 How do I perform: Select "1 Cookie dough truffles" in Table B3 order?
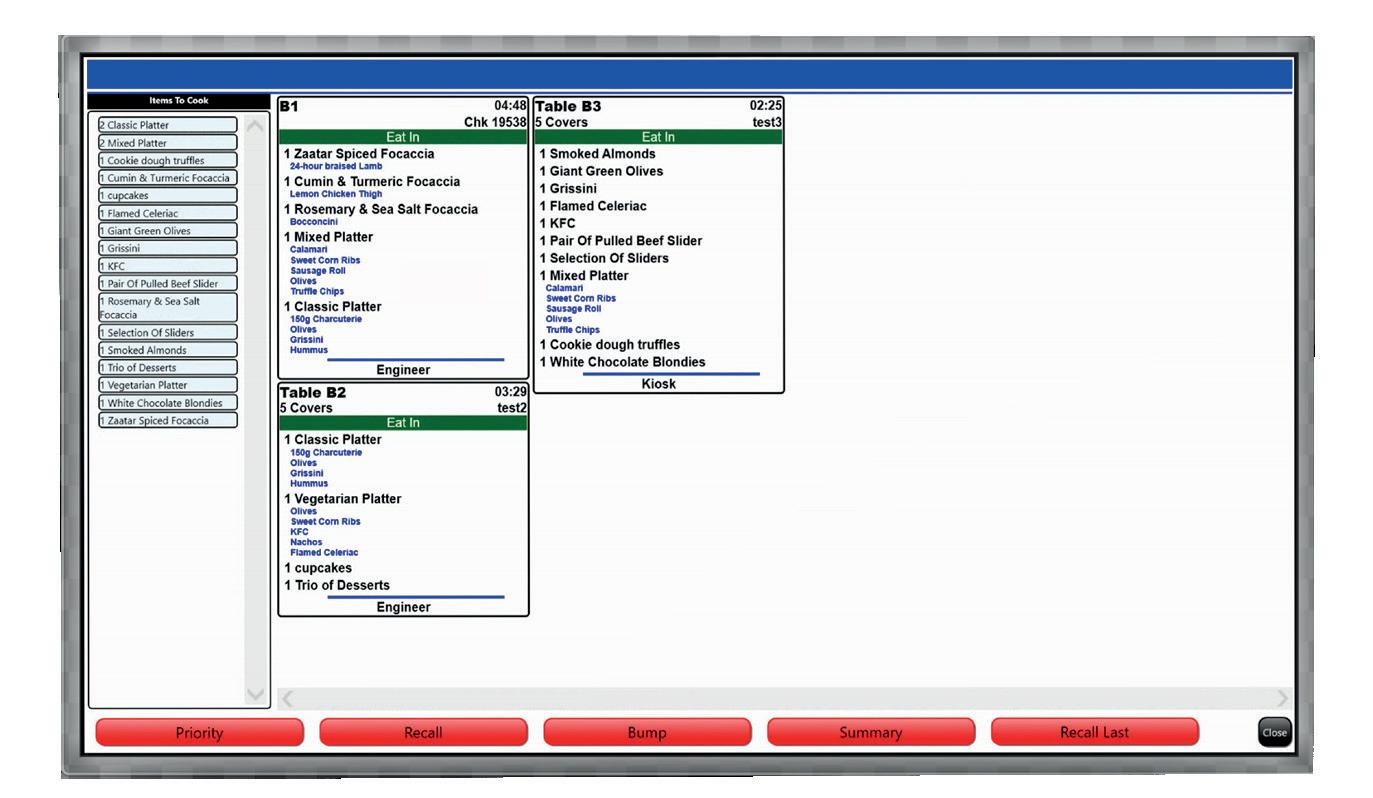[x=610, y=345]
